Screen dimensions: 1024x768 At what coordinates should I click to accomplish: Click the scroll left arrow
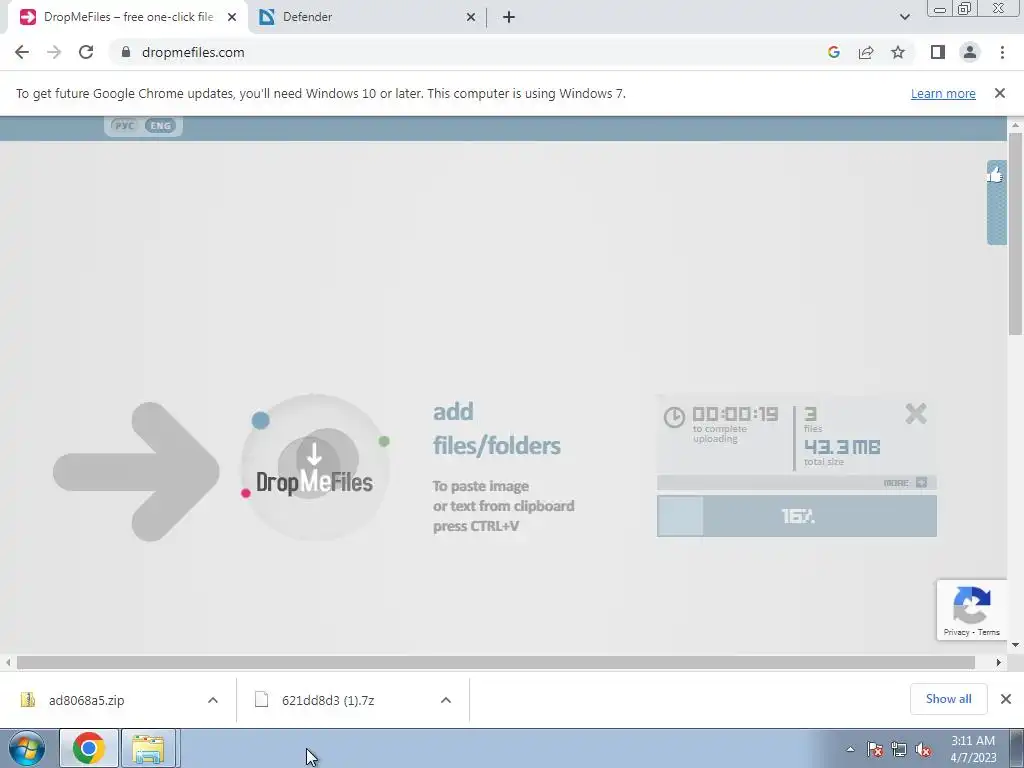tap(8, 662)
